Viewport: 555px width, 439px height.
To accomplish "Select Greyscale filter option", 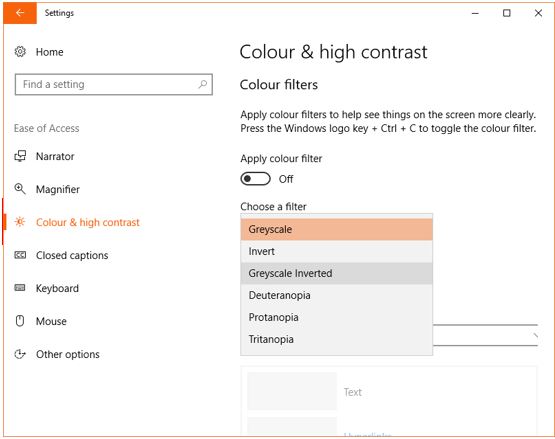I will pyautogui.click(x=337, y=229).
